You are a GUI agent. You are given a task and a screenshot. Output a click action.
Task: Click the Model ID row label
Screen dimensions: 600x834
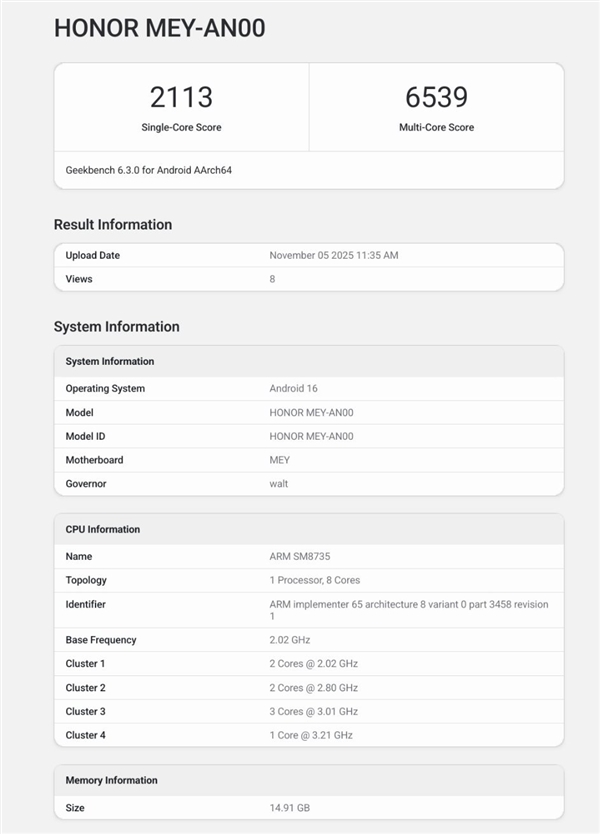86,436
